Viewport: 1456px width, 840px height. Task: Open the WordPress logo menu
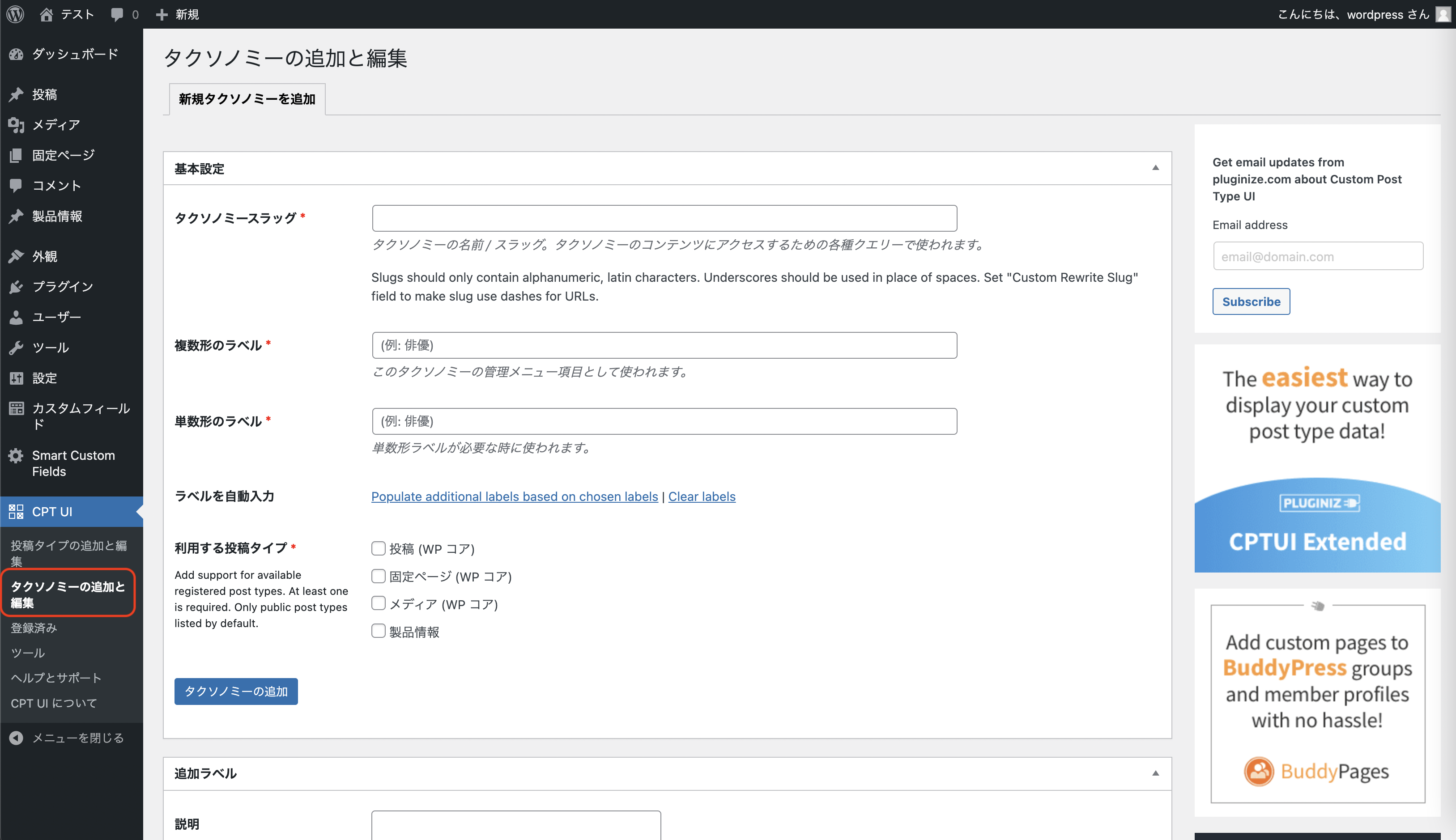click(16, 14)
